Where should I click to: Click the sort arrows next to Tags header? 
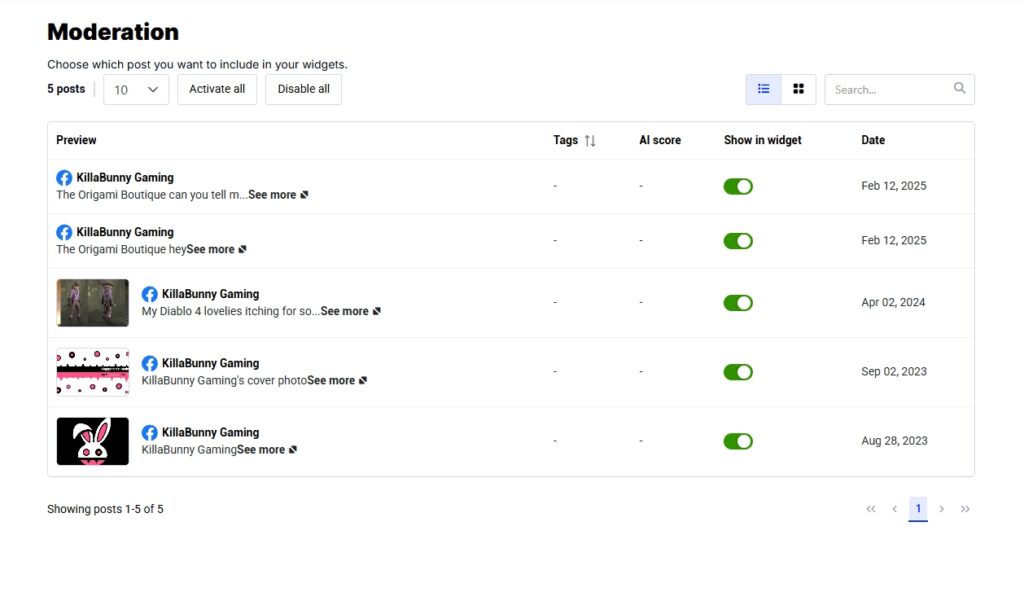click(x=590, y=140)
